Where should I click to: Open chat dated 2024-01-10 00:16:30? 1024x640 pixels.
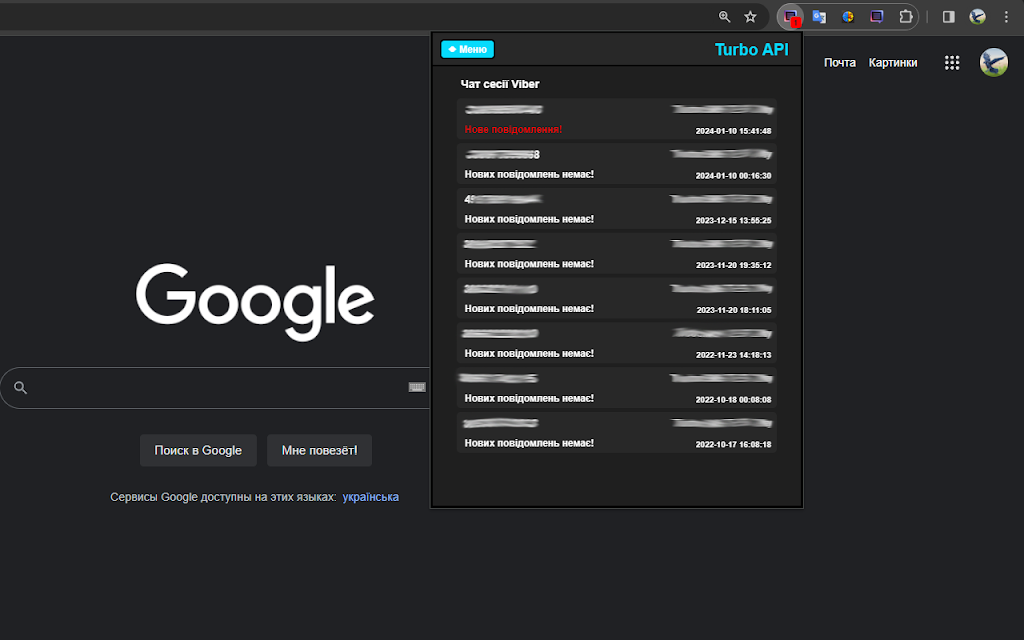(616, 163)
